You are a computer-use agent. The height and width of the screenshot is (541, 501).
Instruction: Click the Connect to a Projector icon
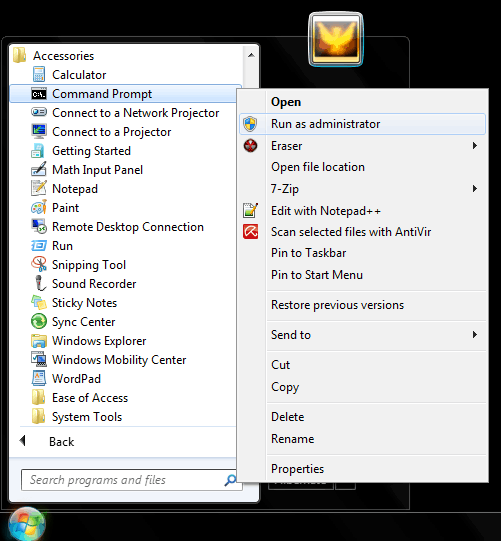click(39, 131)
